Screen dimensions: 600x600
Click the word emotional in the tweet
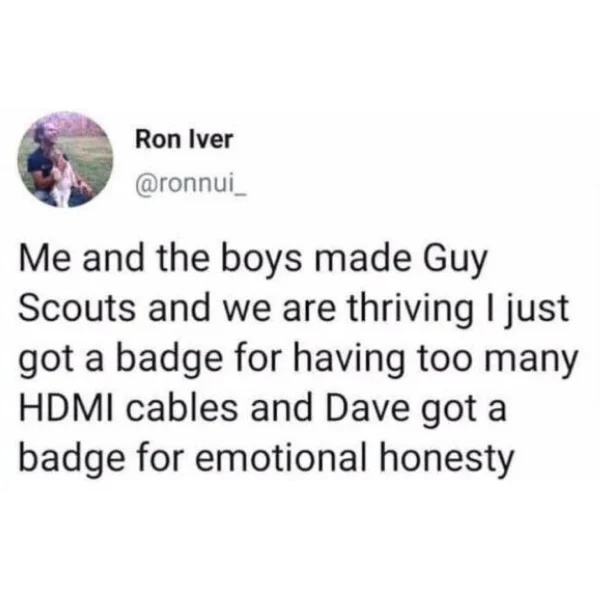click(279, 458)
